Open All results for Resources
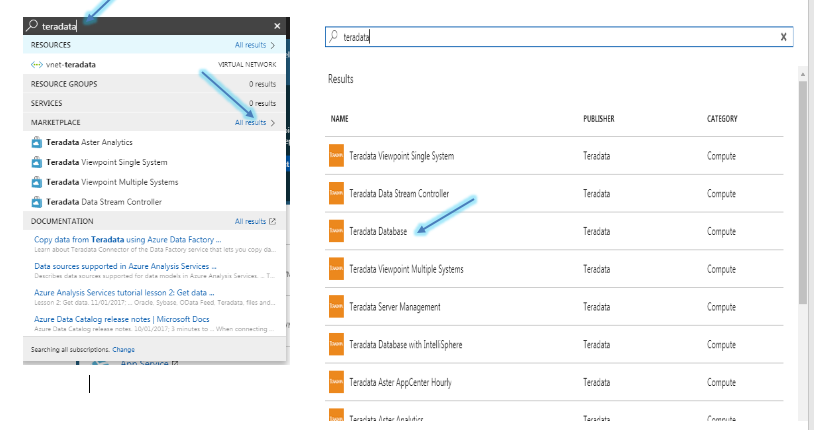814x430 pixels. pos(250,45)
